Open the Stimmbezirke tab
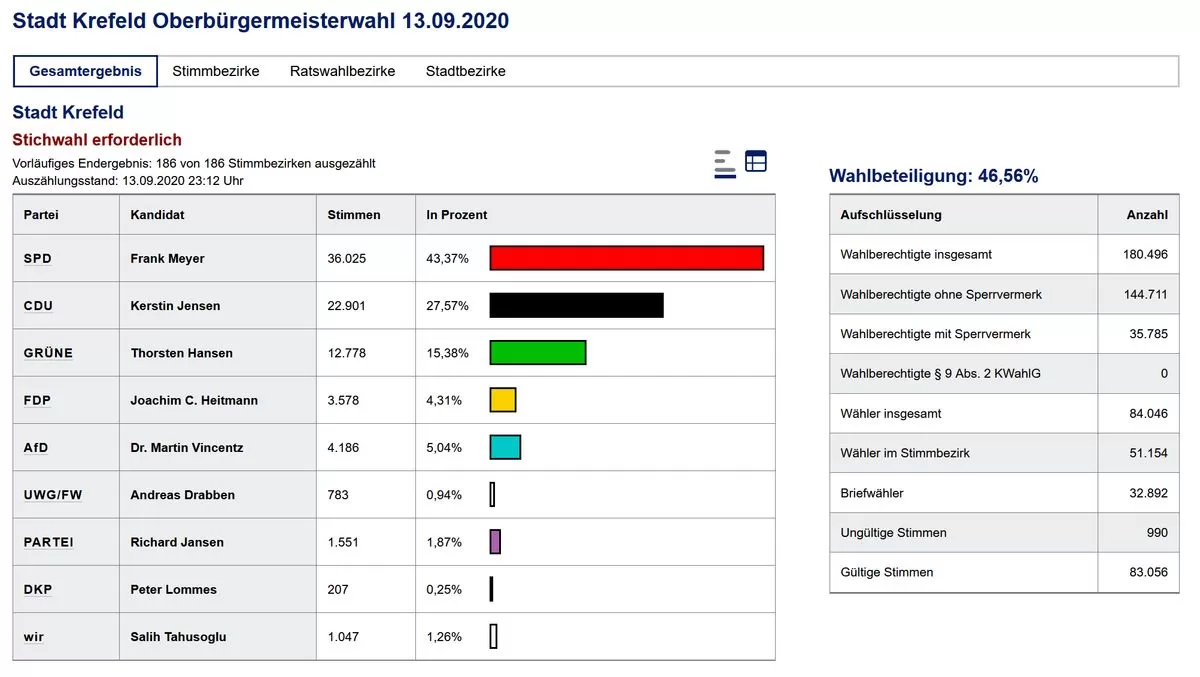The height and width of the screenshot is (677, 1200). [x=216, y=71]
